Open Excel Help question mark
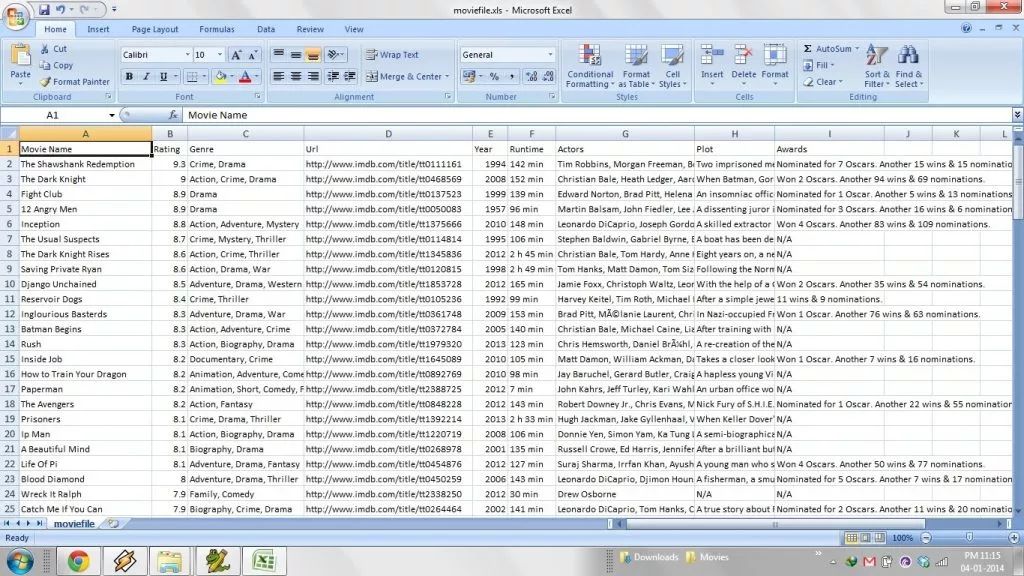The image size is (1024, 576). click(966, 28)
